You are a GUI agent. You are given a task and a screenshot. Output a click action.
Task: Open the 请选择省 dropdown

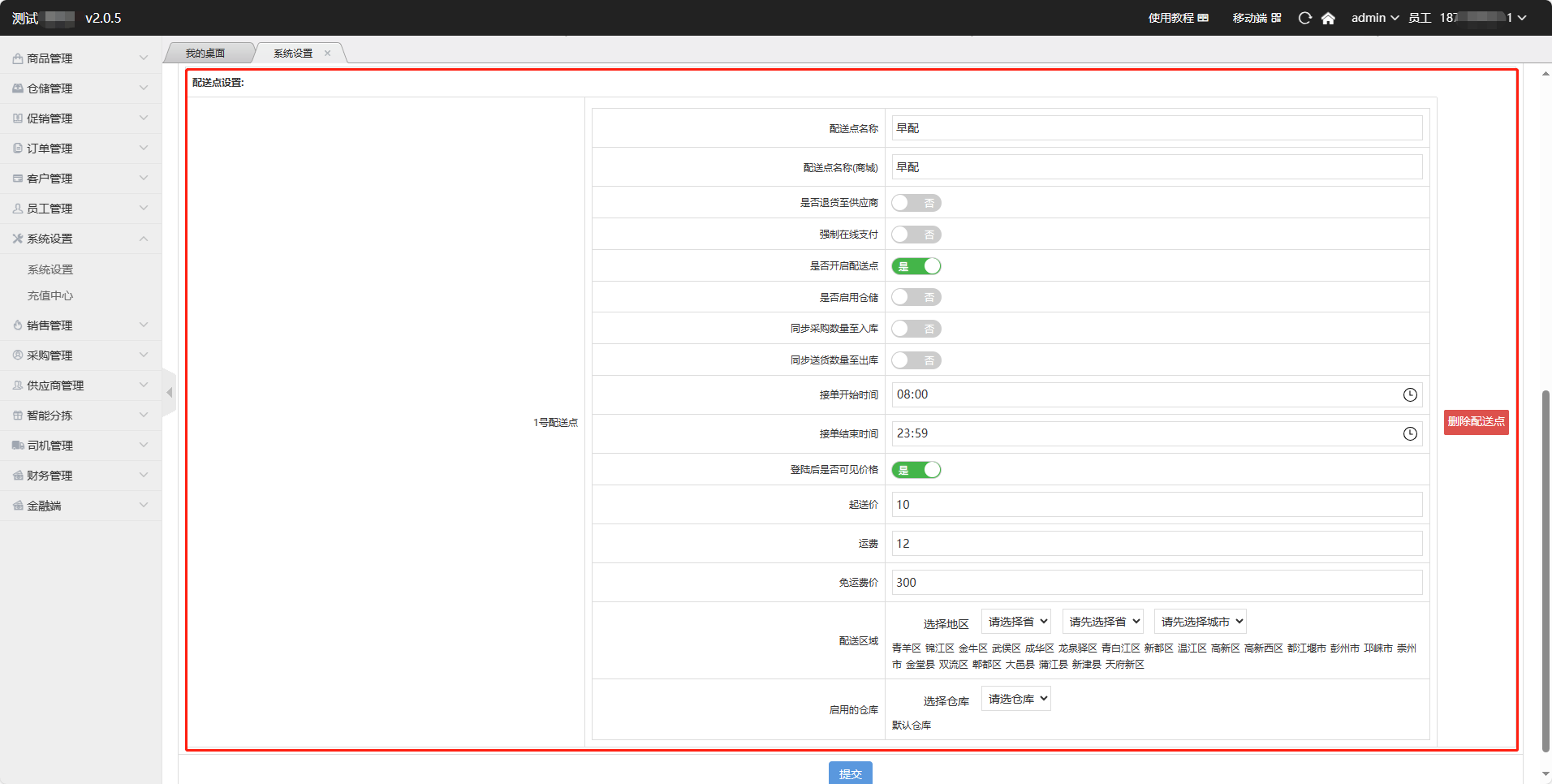click(1015, 622)
